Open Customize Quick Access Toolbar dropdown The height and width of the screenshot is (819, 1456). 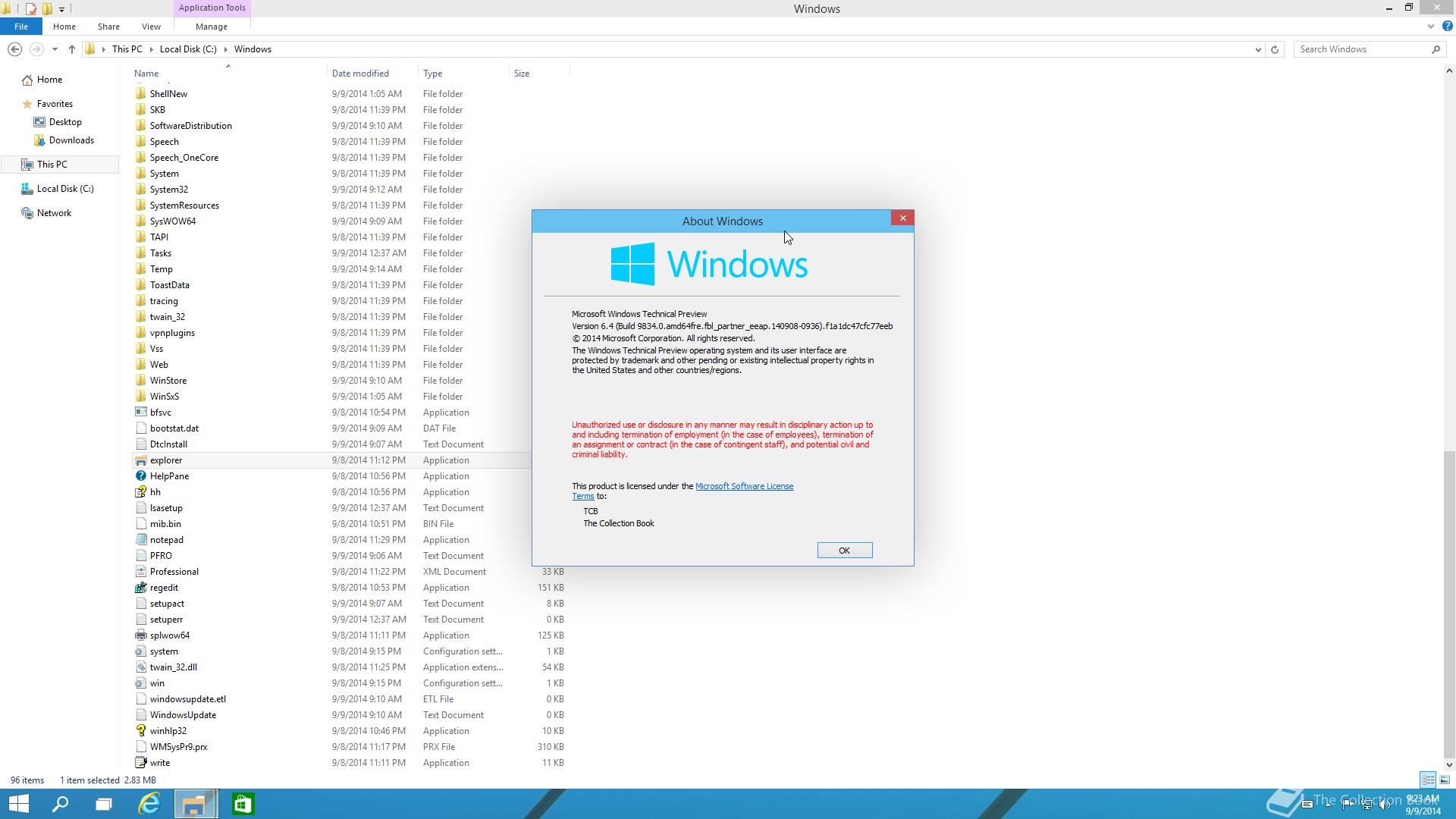61,9
